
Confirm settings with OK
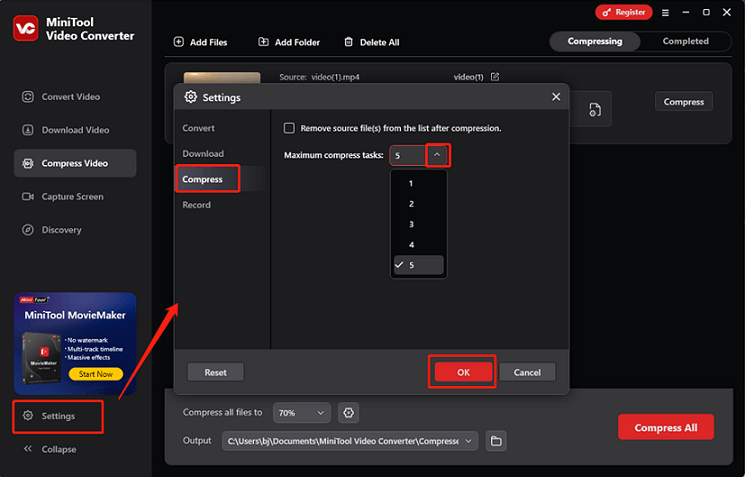coord(463,372)
